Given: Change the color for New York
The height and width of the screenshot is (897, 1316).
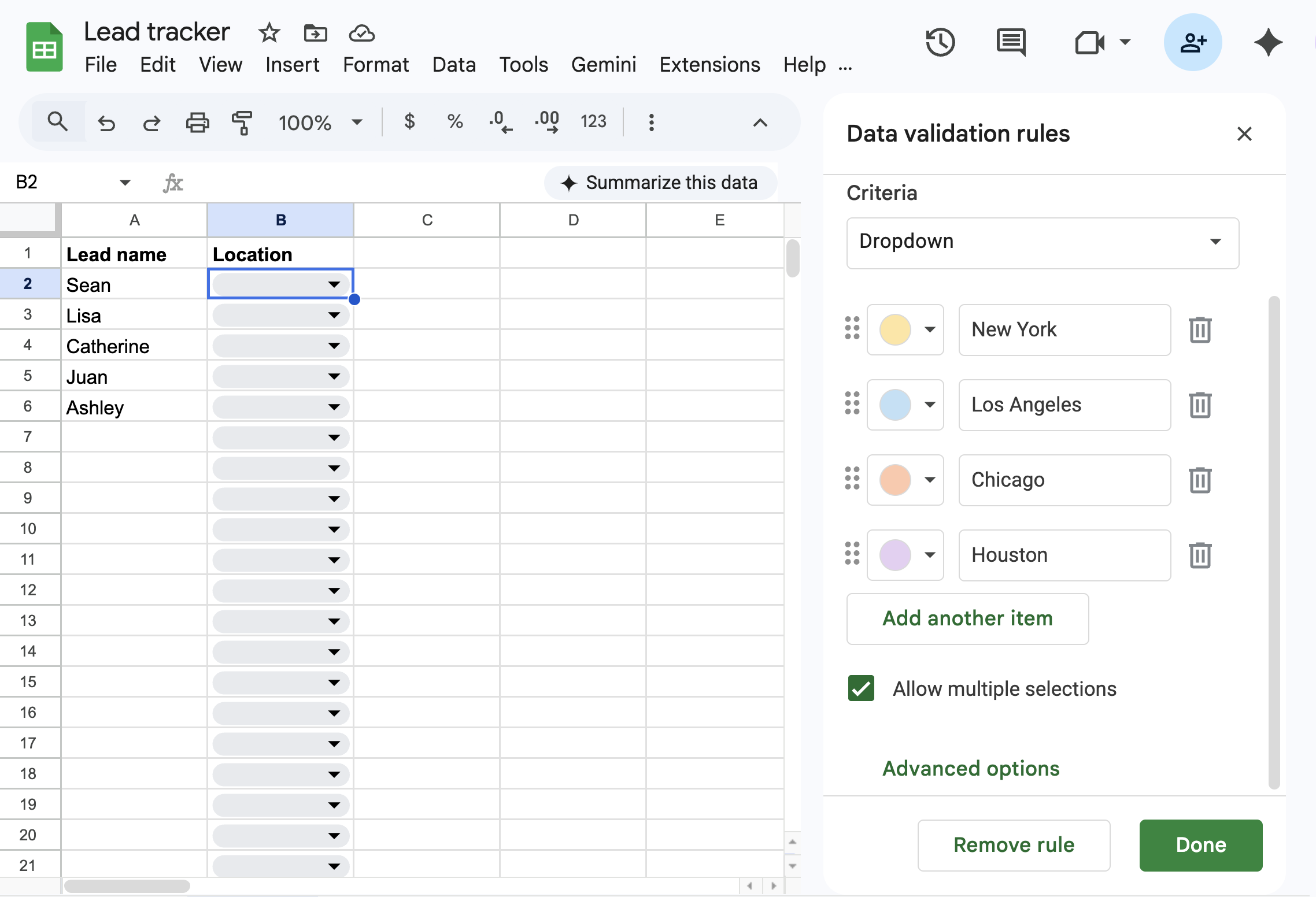Looking at the screenshot, I should pos(905,329).
